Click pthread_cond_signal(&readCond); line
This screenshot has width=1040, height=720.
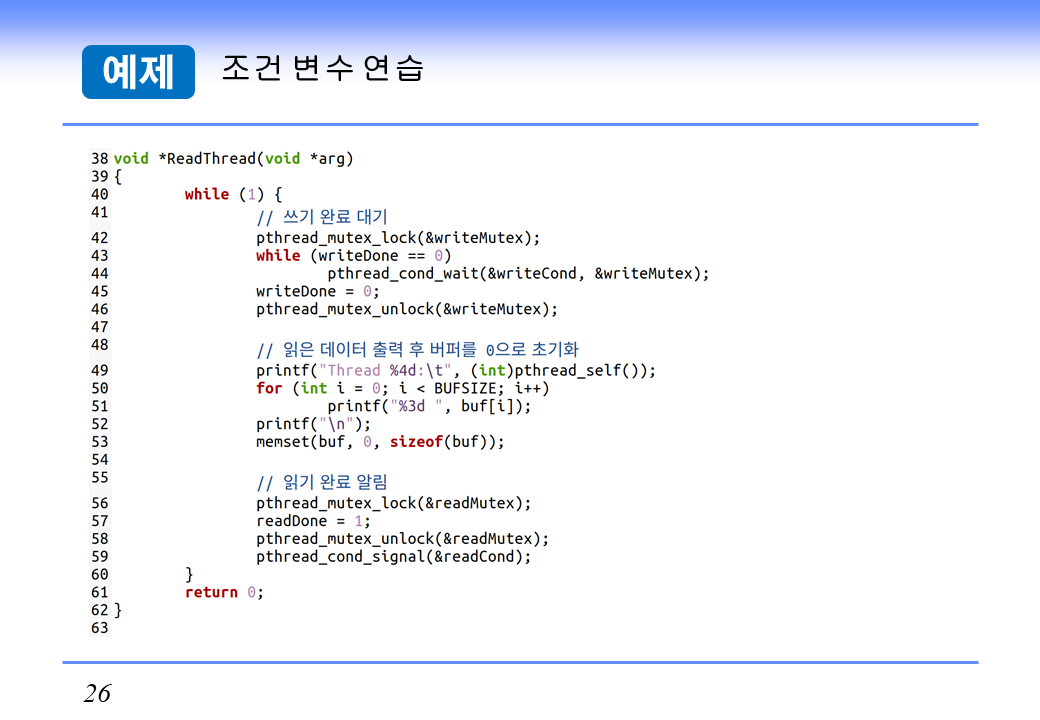393,557
